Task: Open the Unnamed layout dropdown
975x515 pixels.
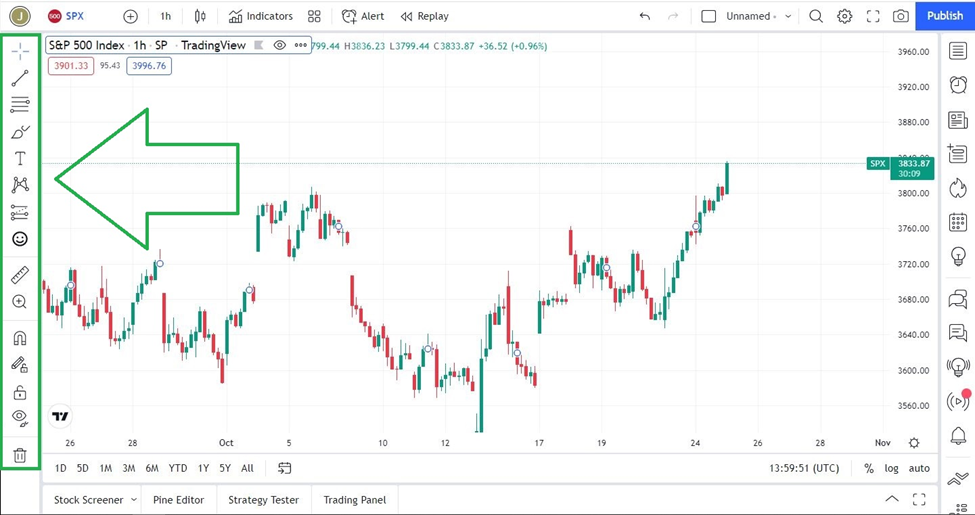Action: pos(759,16)
